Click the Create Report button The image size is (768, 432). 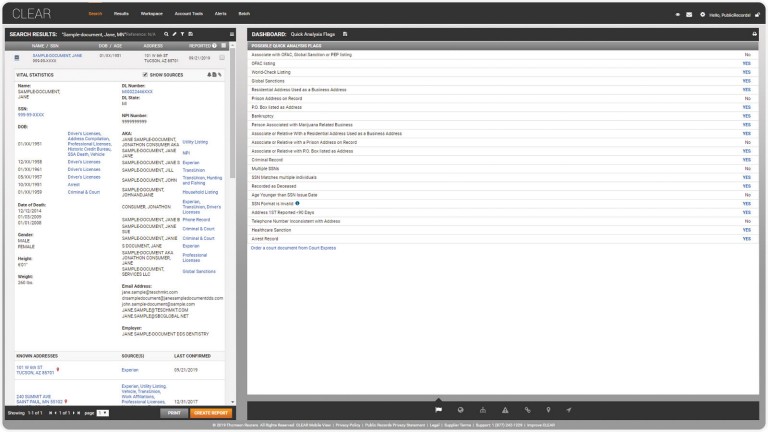211,412
